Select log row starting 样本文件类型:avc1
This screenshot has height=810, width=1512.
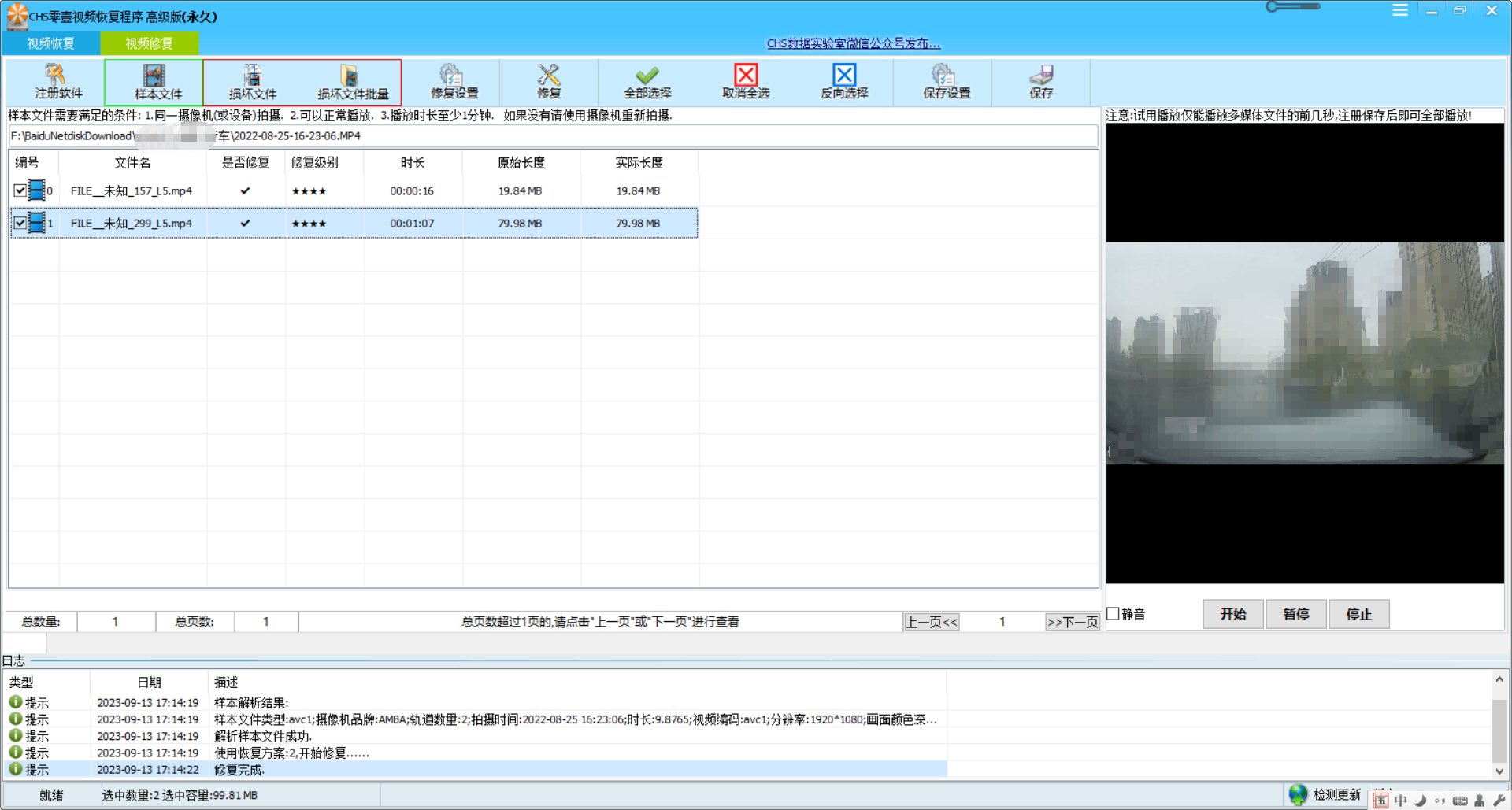[x=476, y=719]
